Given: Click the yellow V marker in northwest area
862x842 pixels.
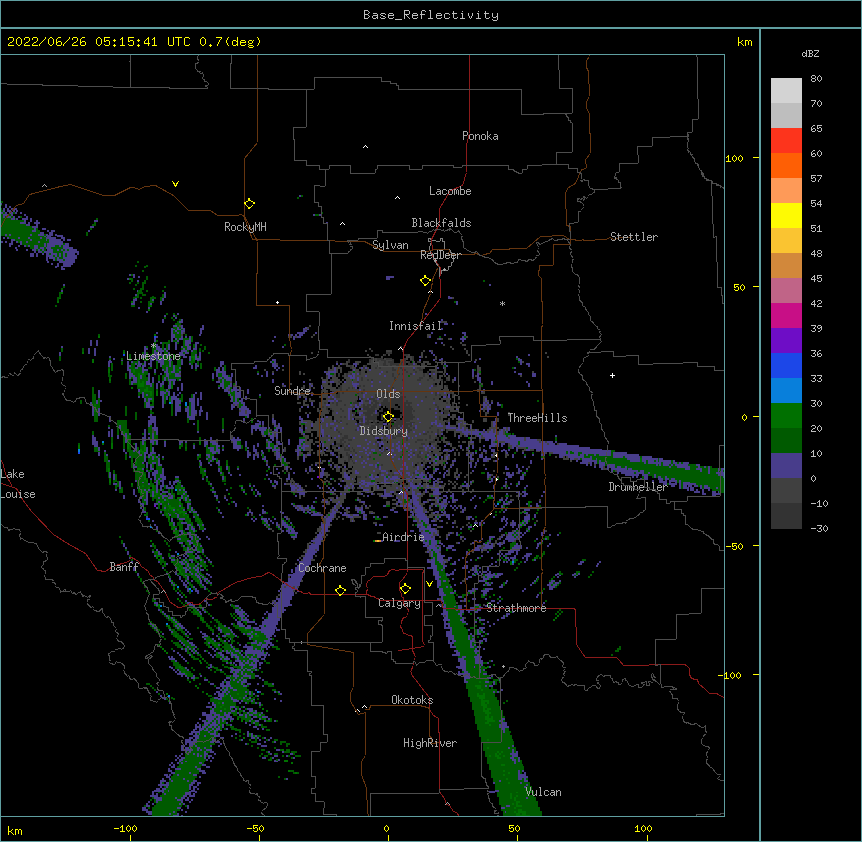Looking at the screenshot, I should point(175,184).
